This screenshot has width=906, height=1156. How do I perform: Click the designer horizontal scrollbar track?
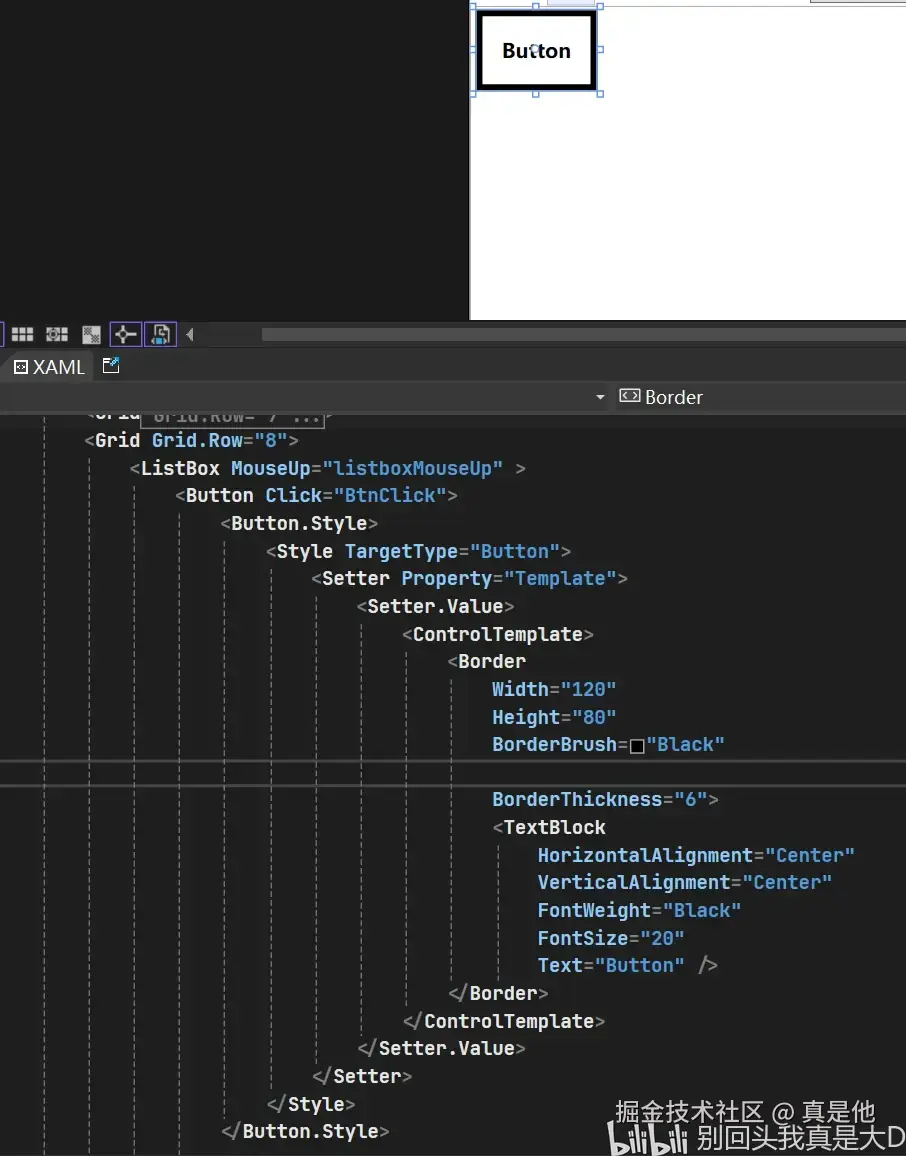pos(583,335)
